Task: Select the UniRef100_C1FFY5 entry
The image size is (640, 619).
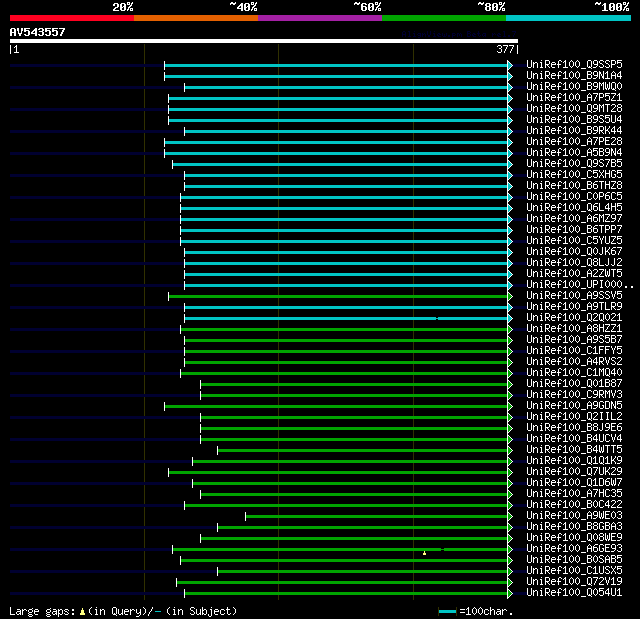Action: coord(574,351)
